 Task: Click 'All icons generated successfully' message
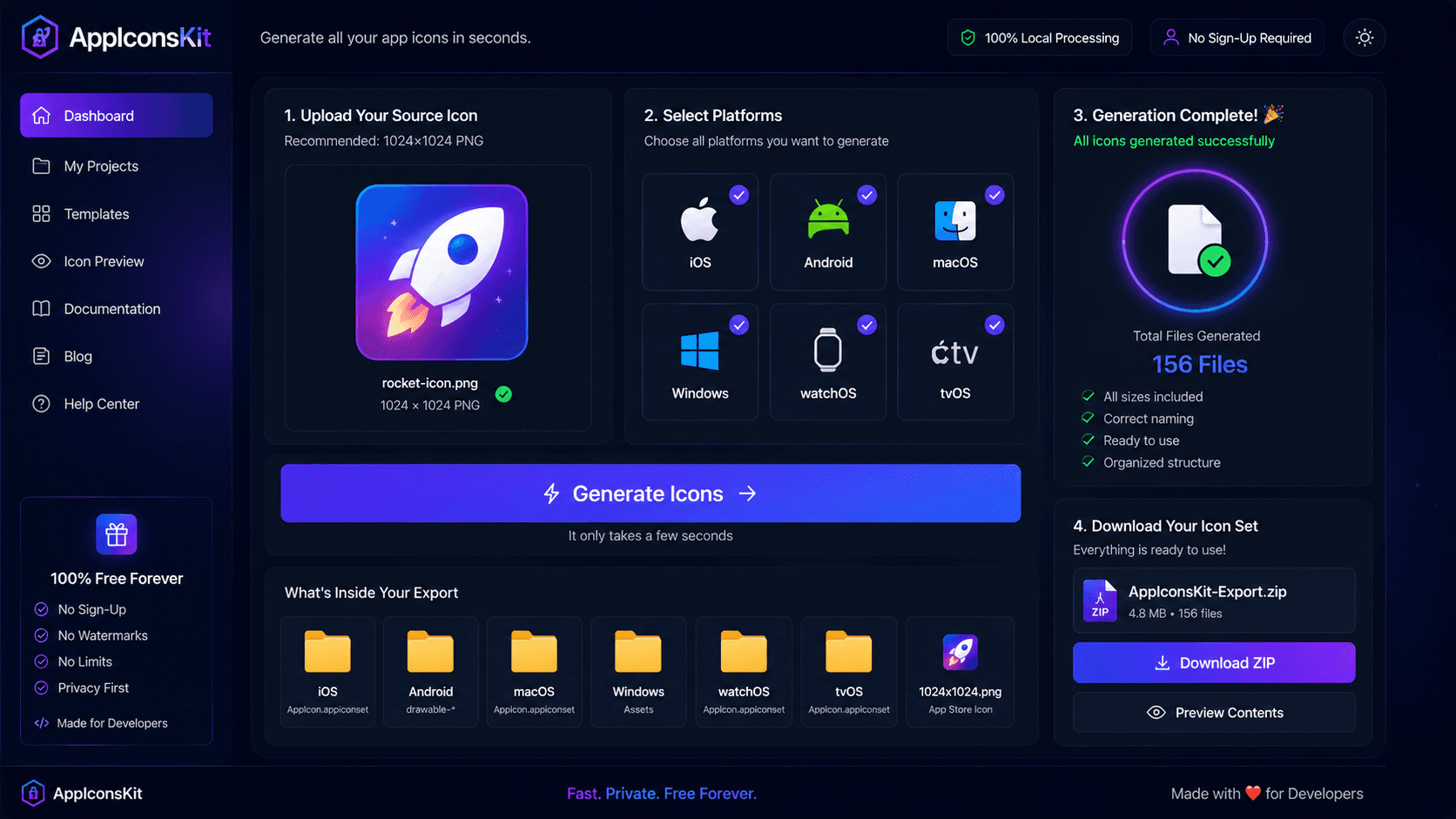pyautogui.click(x=1174, y=141)
